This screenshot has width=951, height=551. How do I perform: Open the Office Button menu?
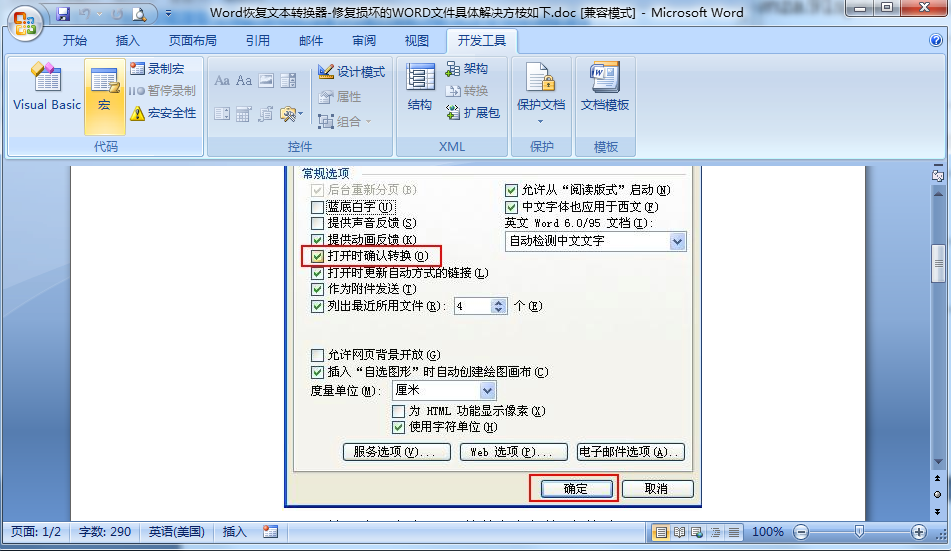click(x=25, y=23)
